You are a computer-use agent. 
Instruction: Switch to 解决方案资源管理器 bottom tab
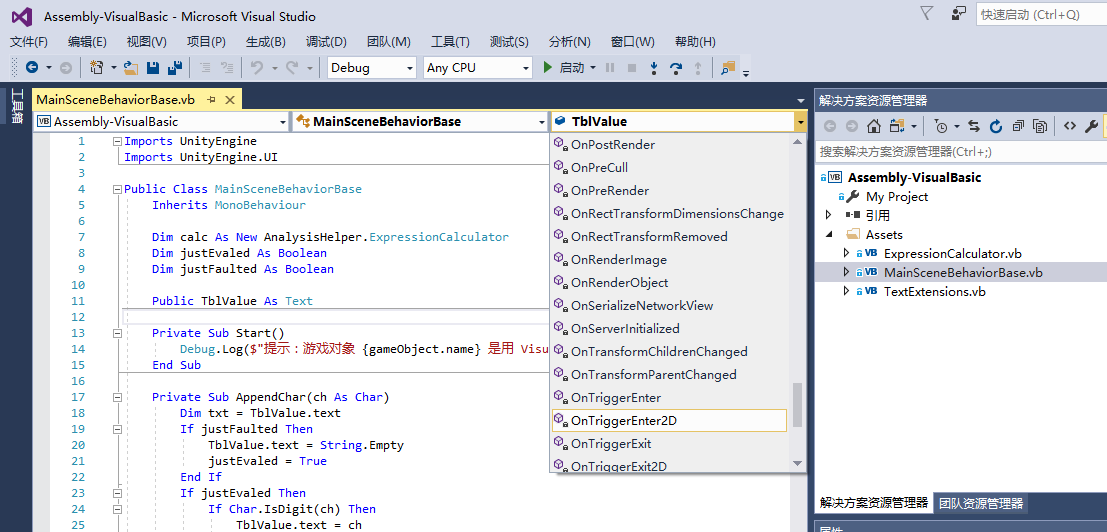(x=873, y=502)
